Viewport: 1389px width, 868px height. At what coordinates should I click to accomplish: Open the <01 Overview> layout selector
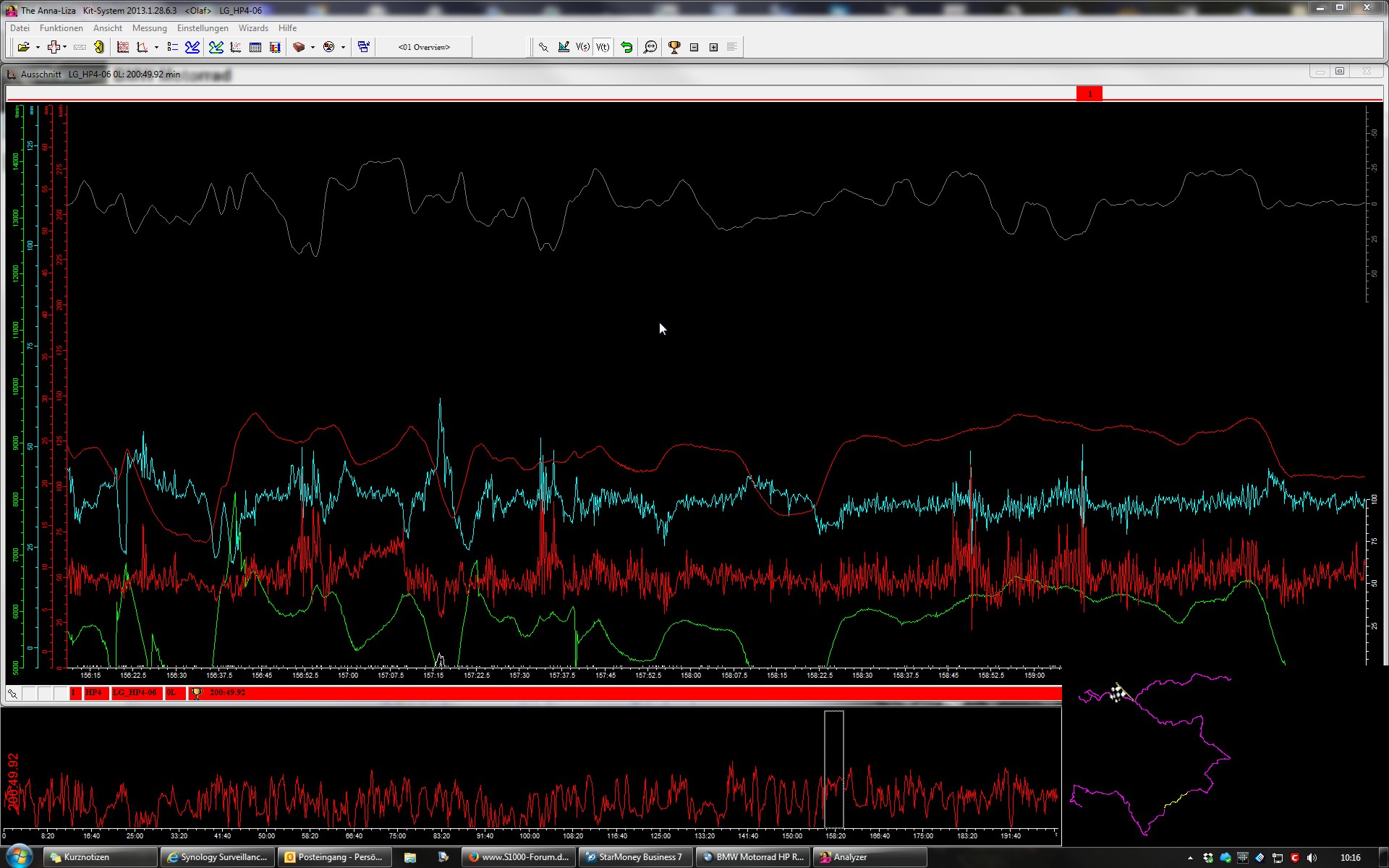coord(424,47)
